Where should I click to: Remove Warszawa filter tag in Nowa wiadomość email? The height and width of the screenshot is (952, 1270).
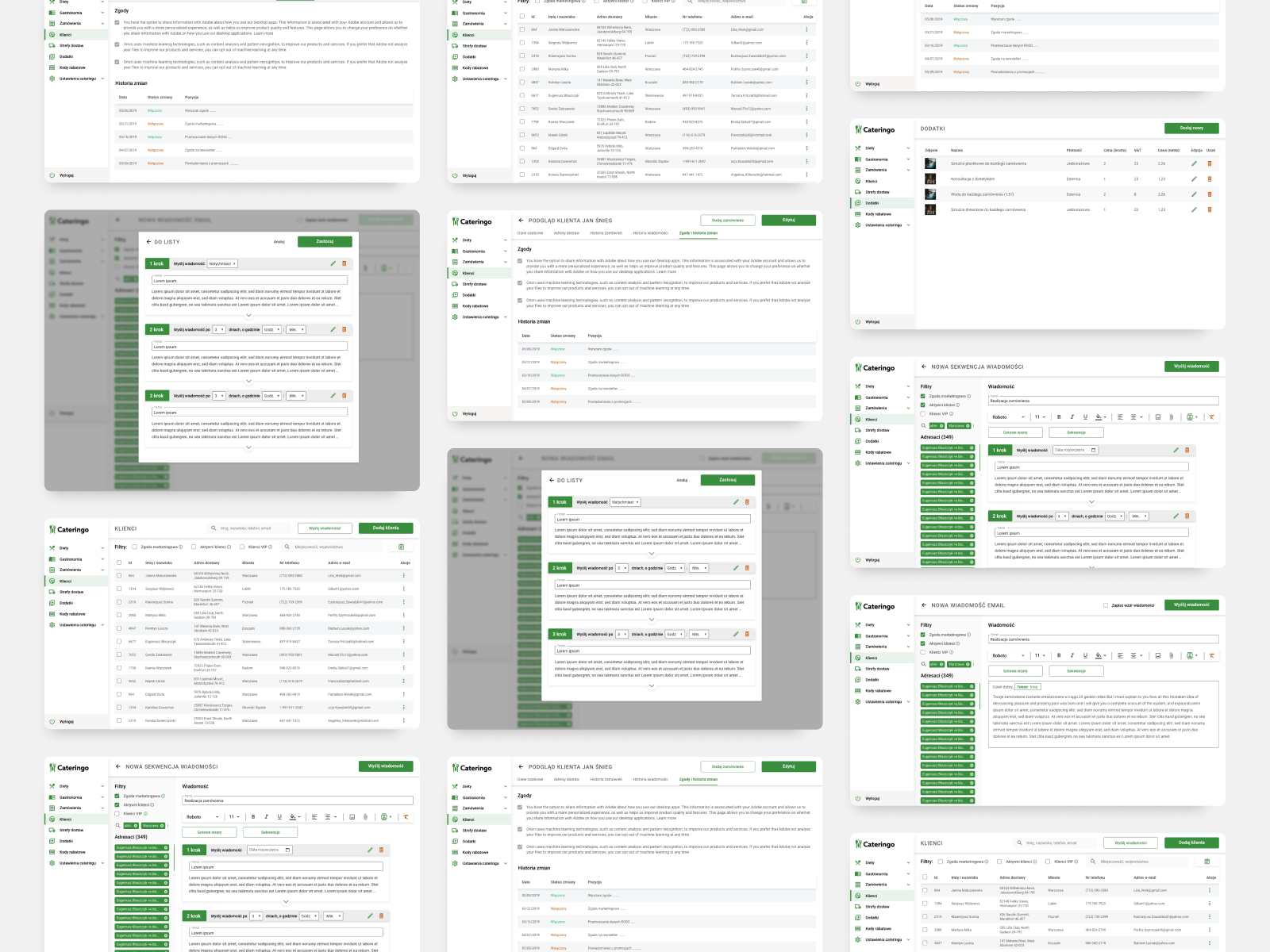[x=968, y=664]
